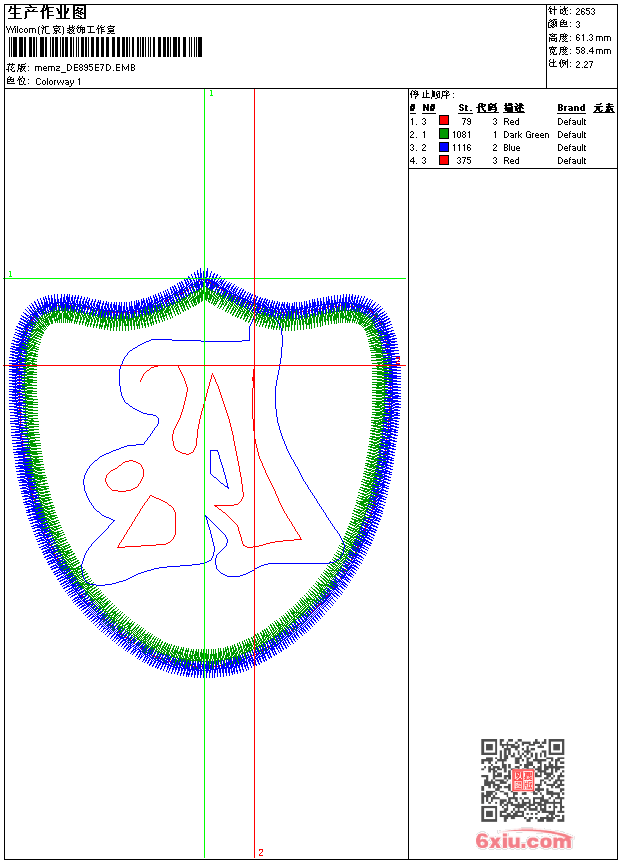Click the red swatch in row 4
The width and height of the screenshot is (620, 860).
pyautogui.click(x=444, y=160)
